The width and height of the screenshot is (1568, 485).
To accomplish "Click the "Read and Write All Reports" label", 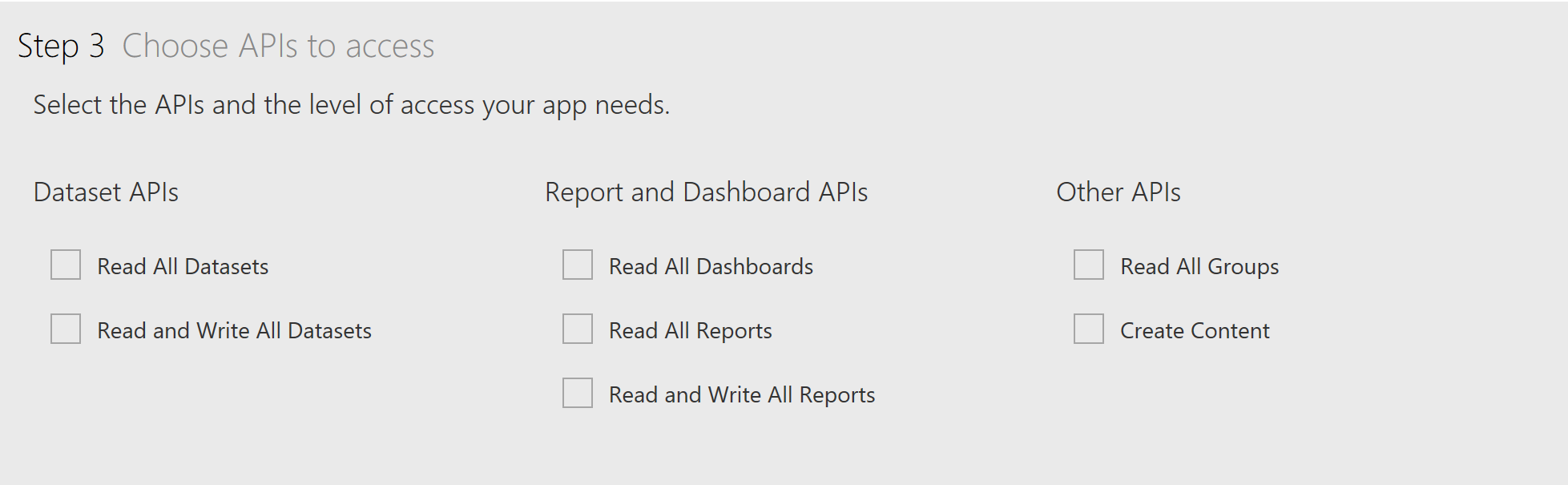I will [741, 394].
